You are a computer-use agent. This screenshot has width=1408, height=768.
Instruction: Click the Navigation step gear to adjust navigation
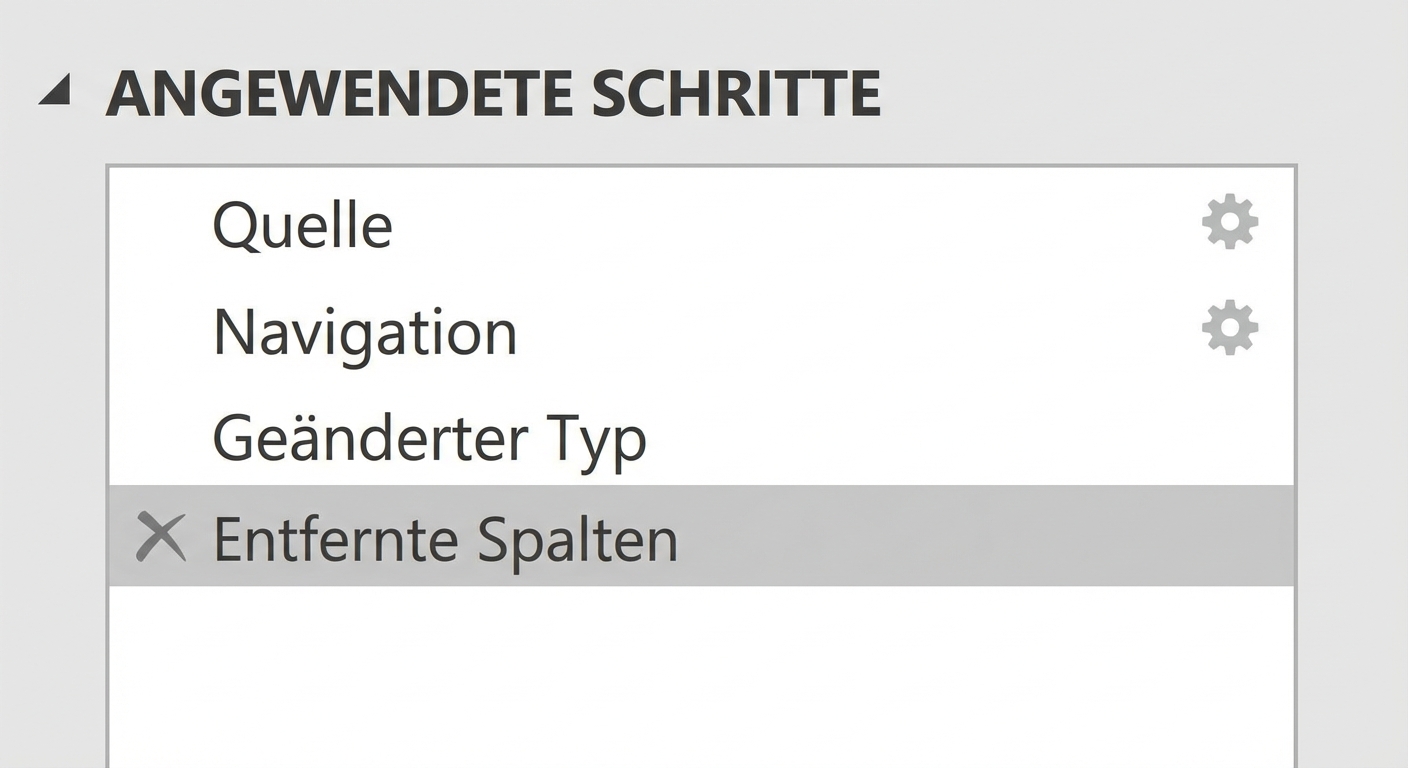point(1229,327)
